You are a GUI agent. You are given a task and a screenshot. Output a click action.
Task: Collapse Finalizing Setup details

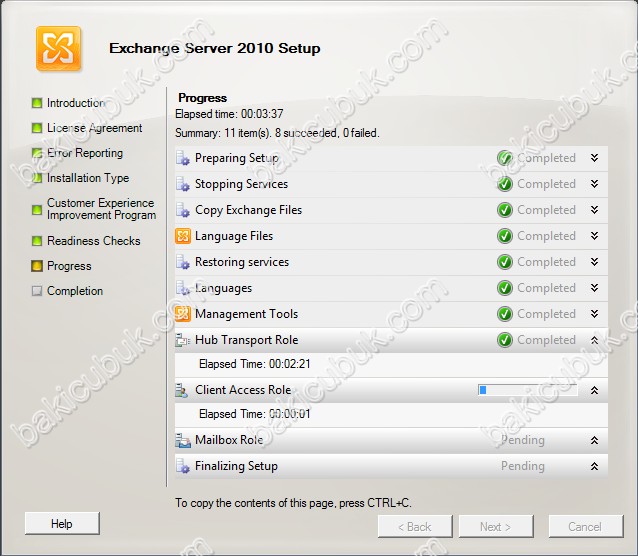[594, 466]
